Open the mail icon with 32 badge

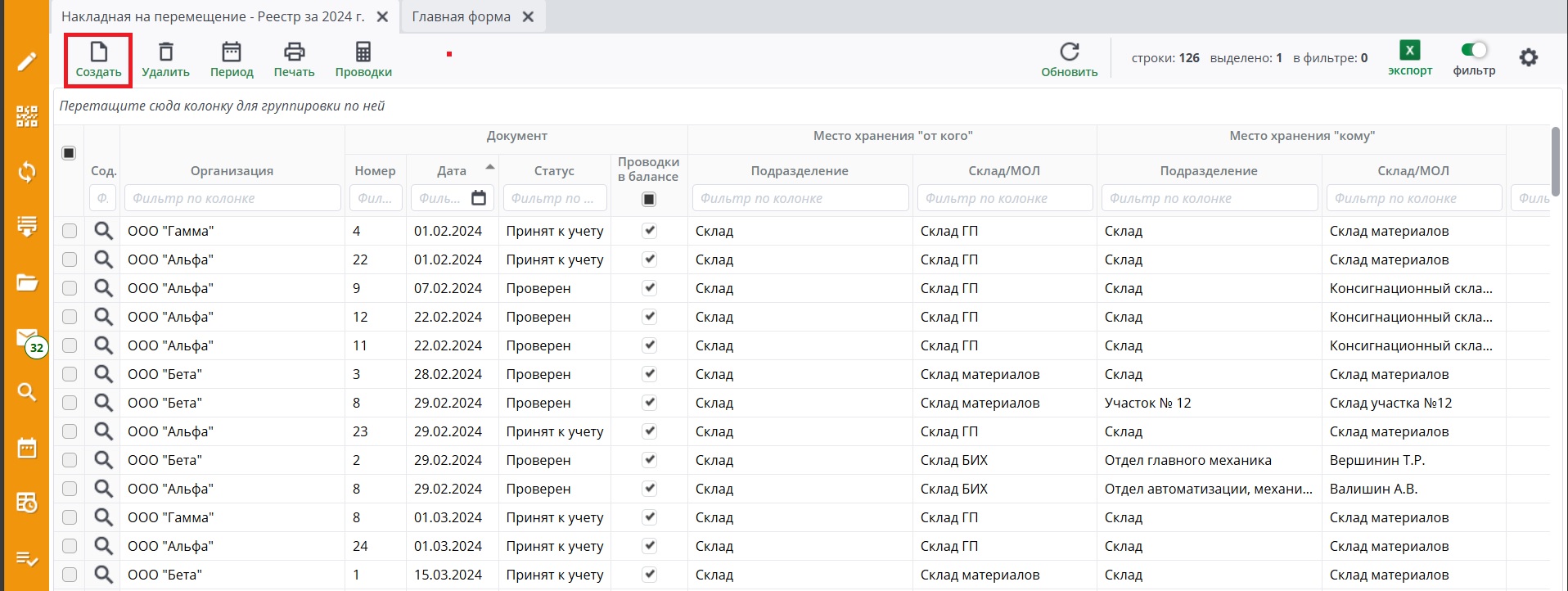[27, 338]
